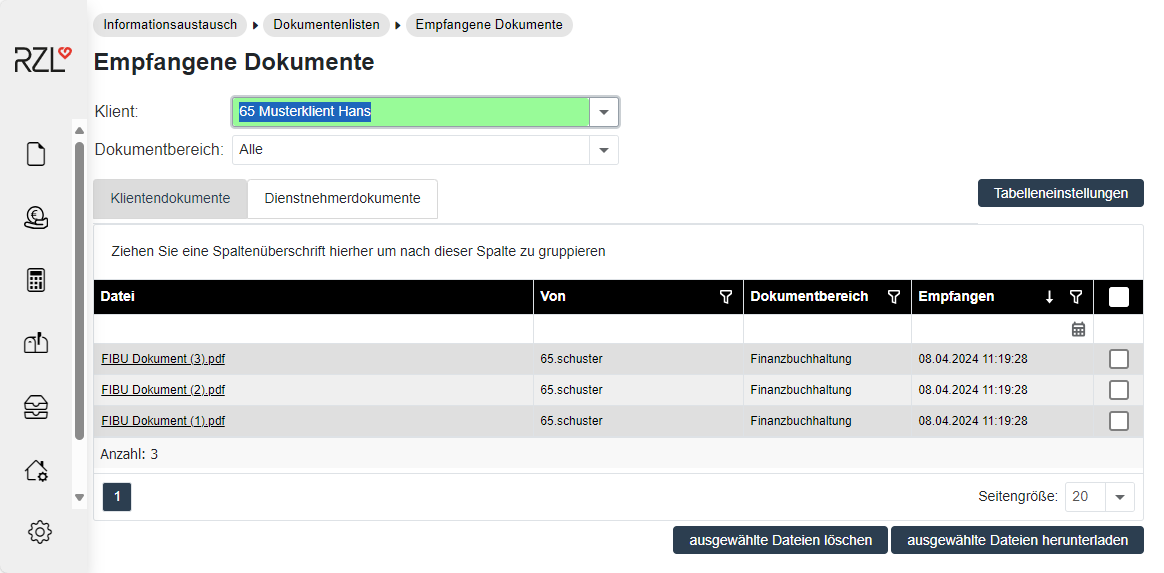Open settings gear at sidebar bottom
The height and width of the screenshot is (573, 1164).
tap(40, 532)
